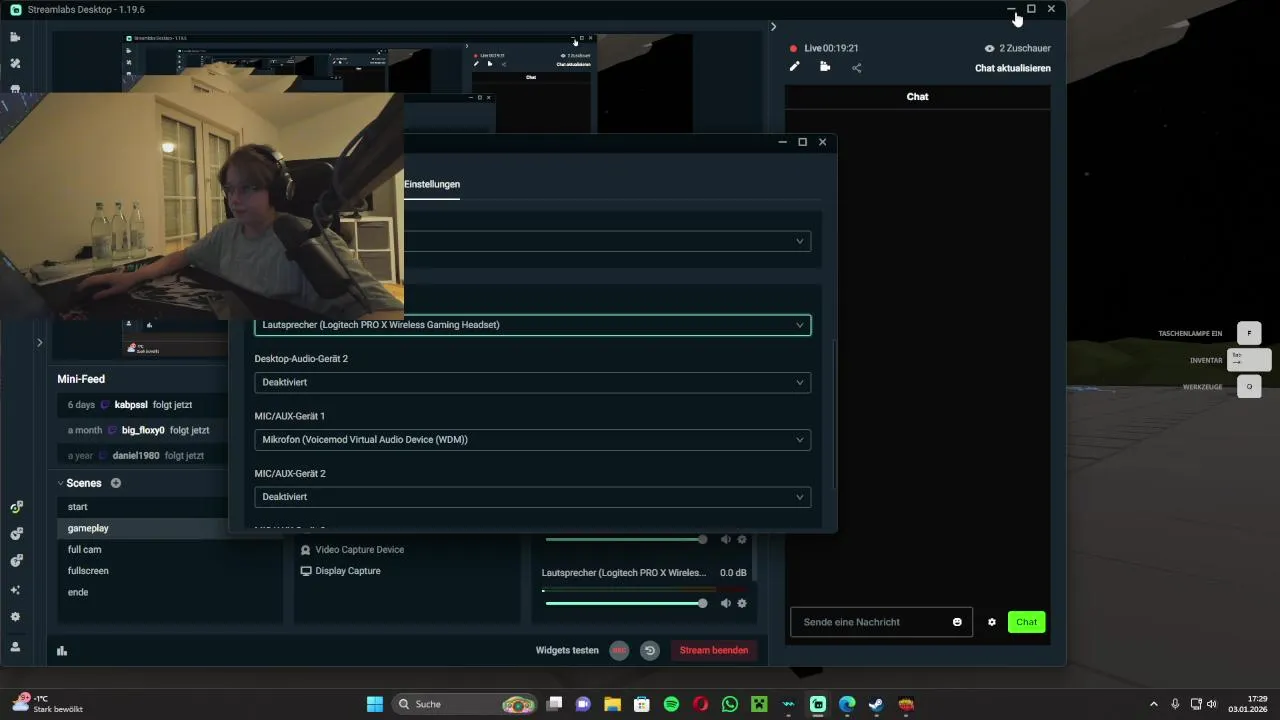Adjust the Lautsprecher volume slider
The width and height of the screenshot is (1280, 720).
[626, 603]
